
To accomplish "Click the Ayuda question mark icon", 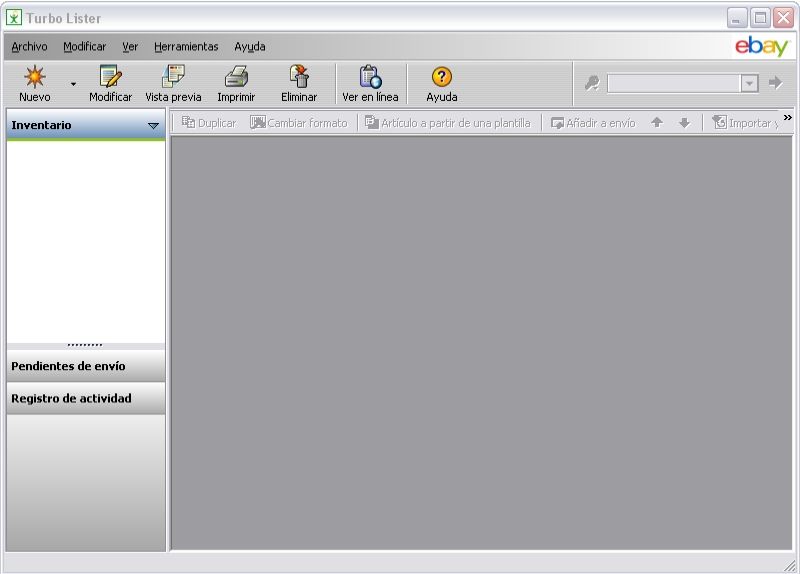I will [442, 77].
